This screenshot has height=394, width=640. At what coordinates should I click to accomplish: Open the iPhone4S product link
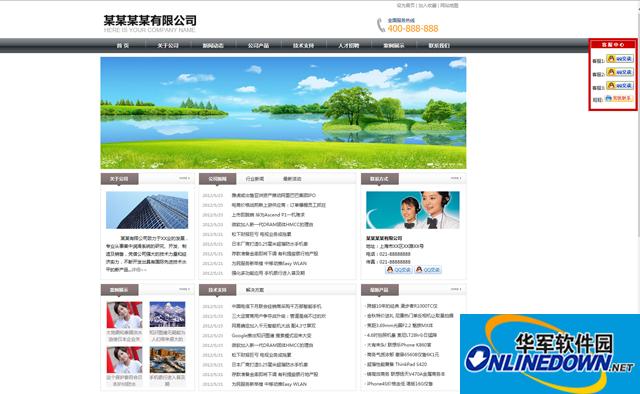point(399,384)
